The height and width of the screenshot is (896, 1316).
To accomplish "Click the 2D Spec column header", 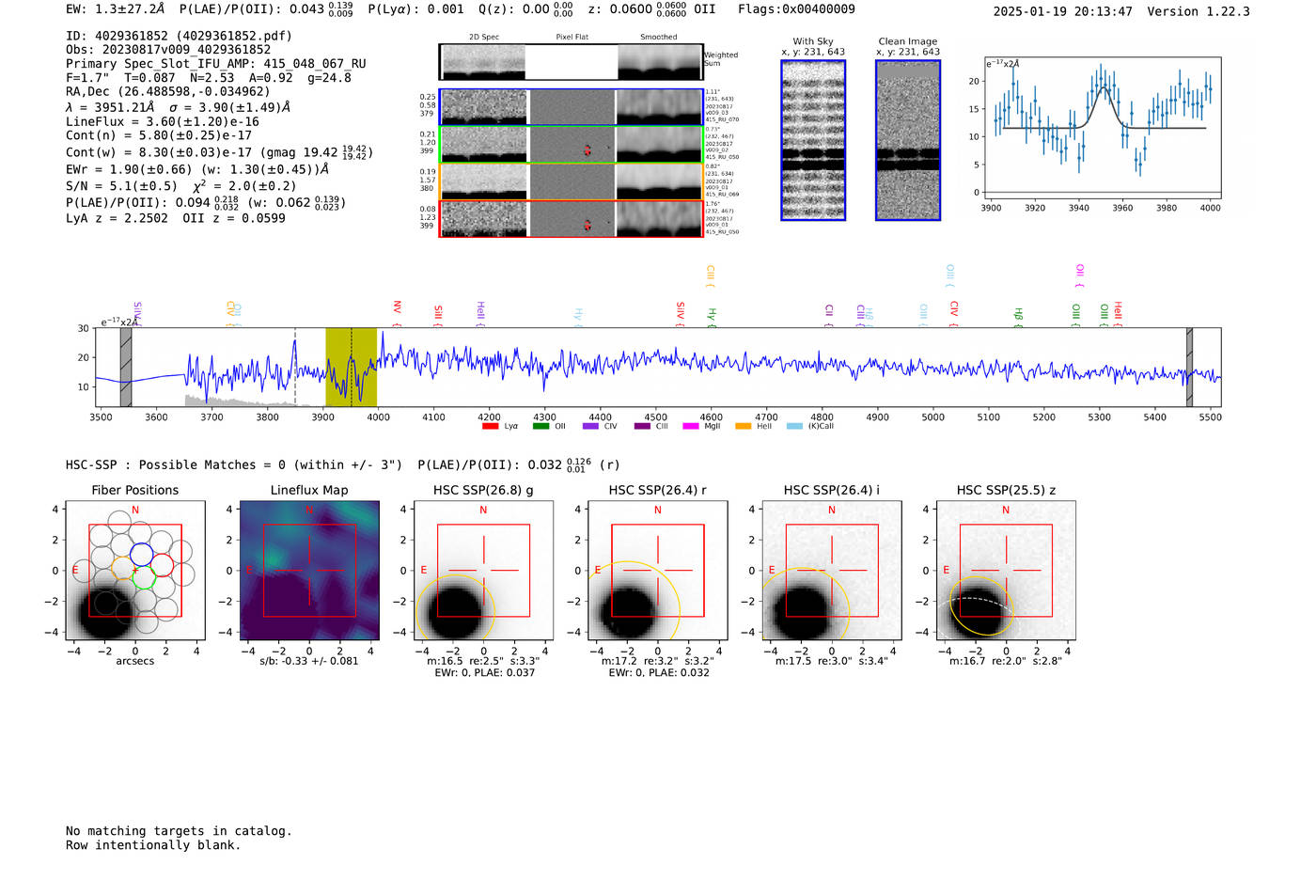I will 484,37.
